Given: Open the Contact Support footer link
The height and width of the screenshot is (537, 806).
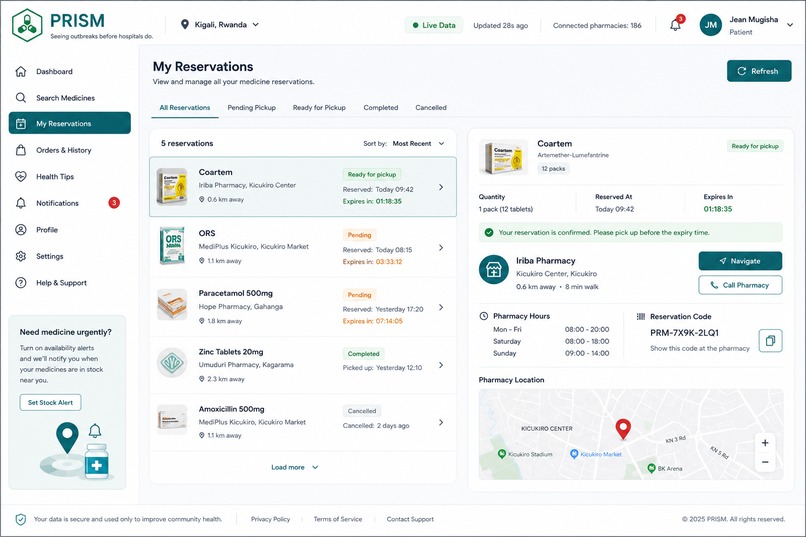Looking at the screenshot, I should 410,520.
